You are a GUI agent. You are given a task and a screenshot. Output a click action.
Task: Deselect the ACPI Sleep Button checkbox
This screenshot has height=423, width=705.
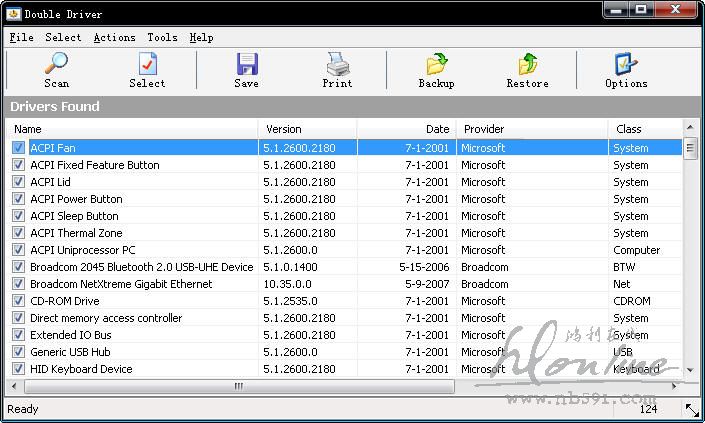(18, 216)
